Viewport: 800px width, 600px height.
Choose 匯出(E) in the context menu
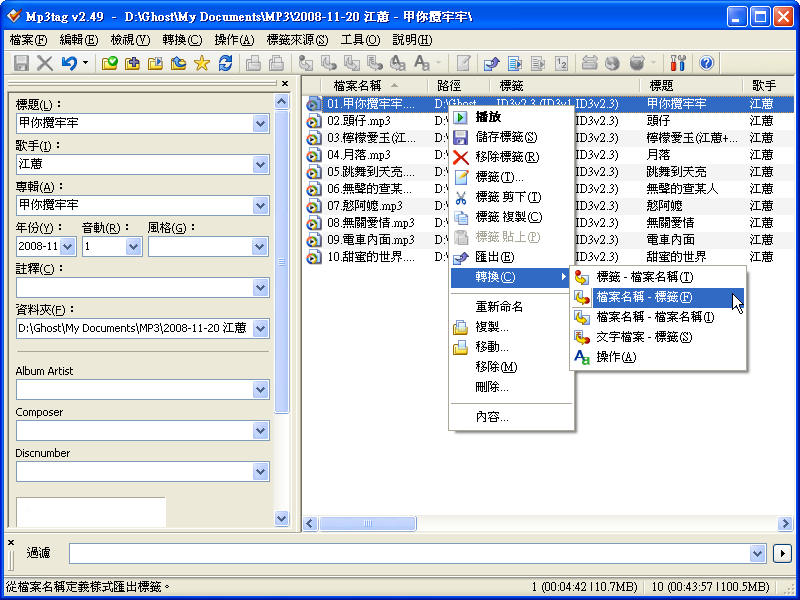click(x=511, y=257)
